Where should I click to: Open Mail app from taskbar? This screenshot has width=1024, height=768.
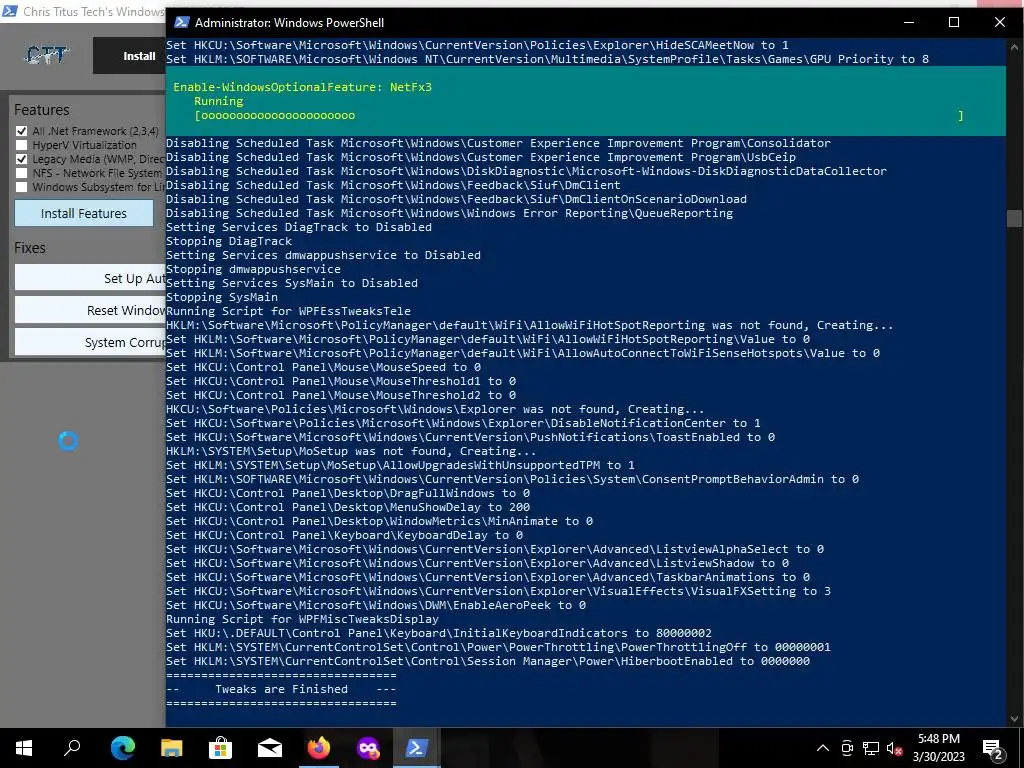(x=270, y=748)
